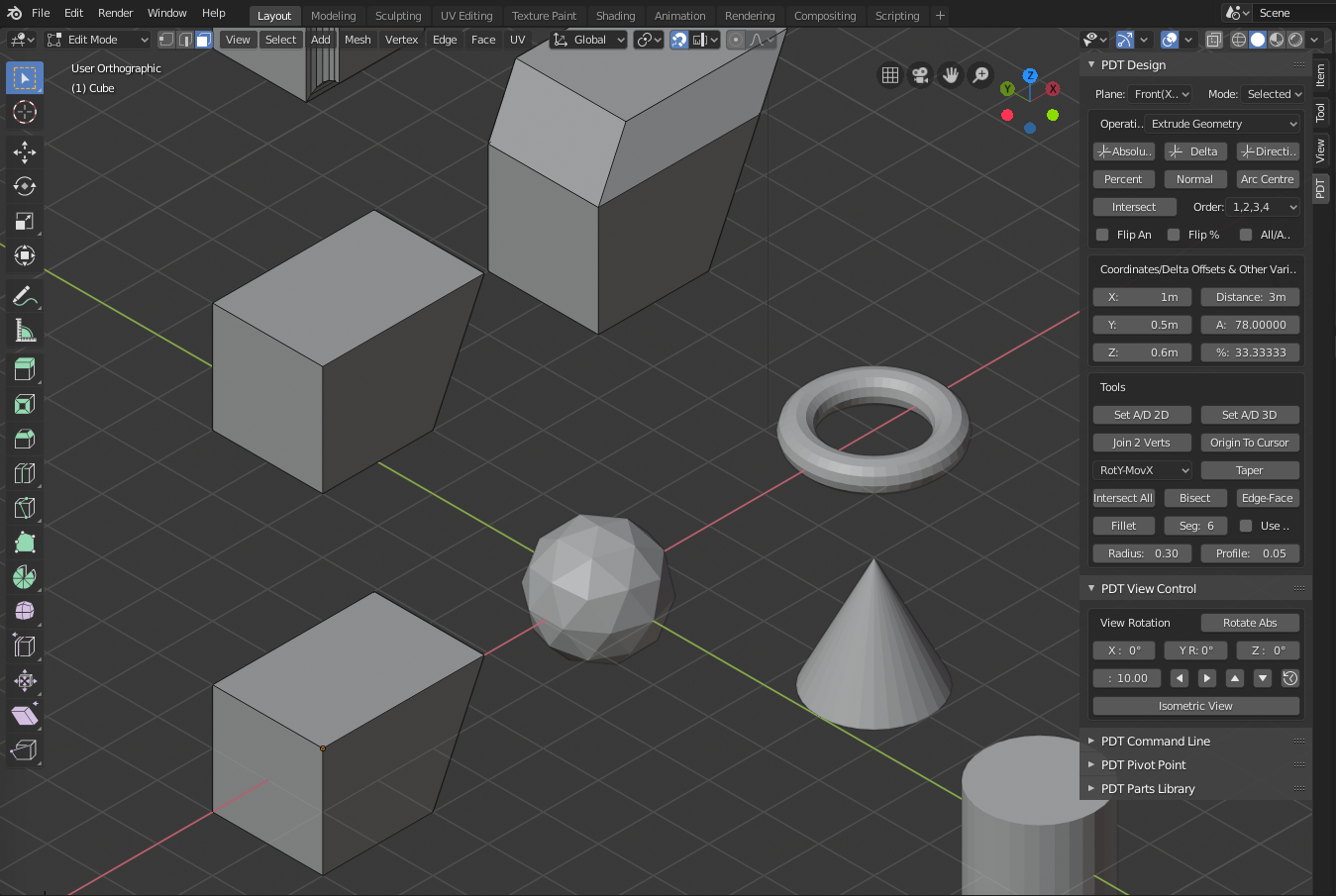Viewport: 1336px width, 896px height.
Task: Choose the Scale tool
Action: click(25, 221)
